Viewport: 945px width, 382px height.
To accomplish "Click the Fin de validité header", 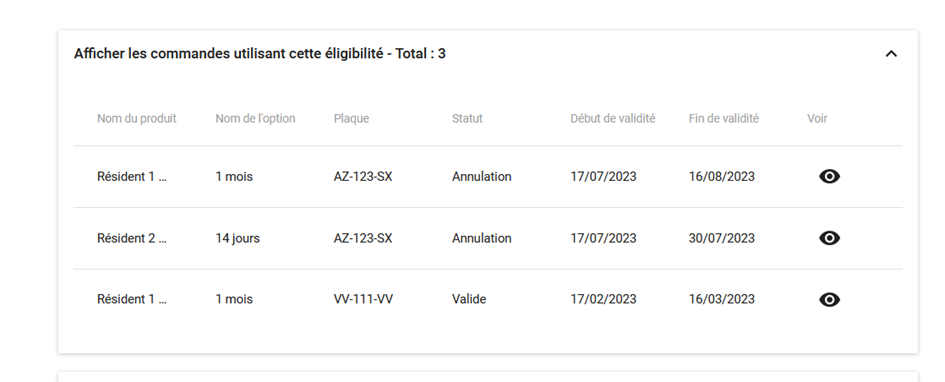I will 724,119.
